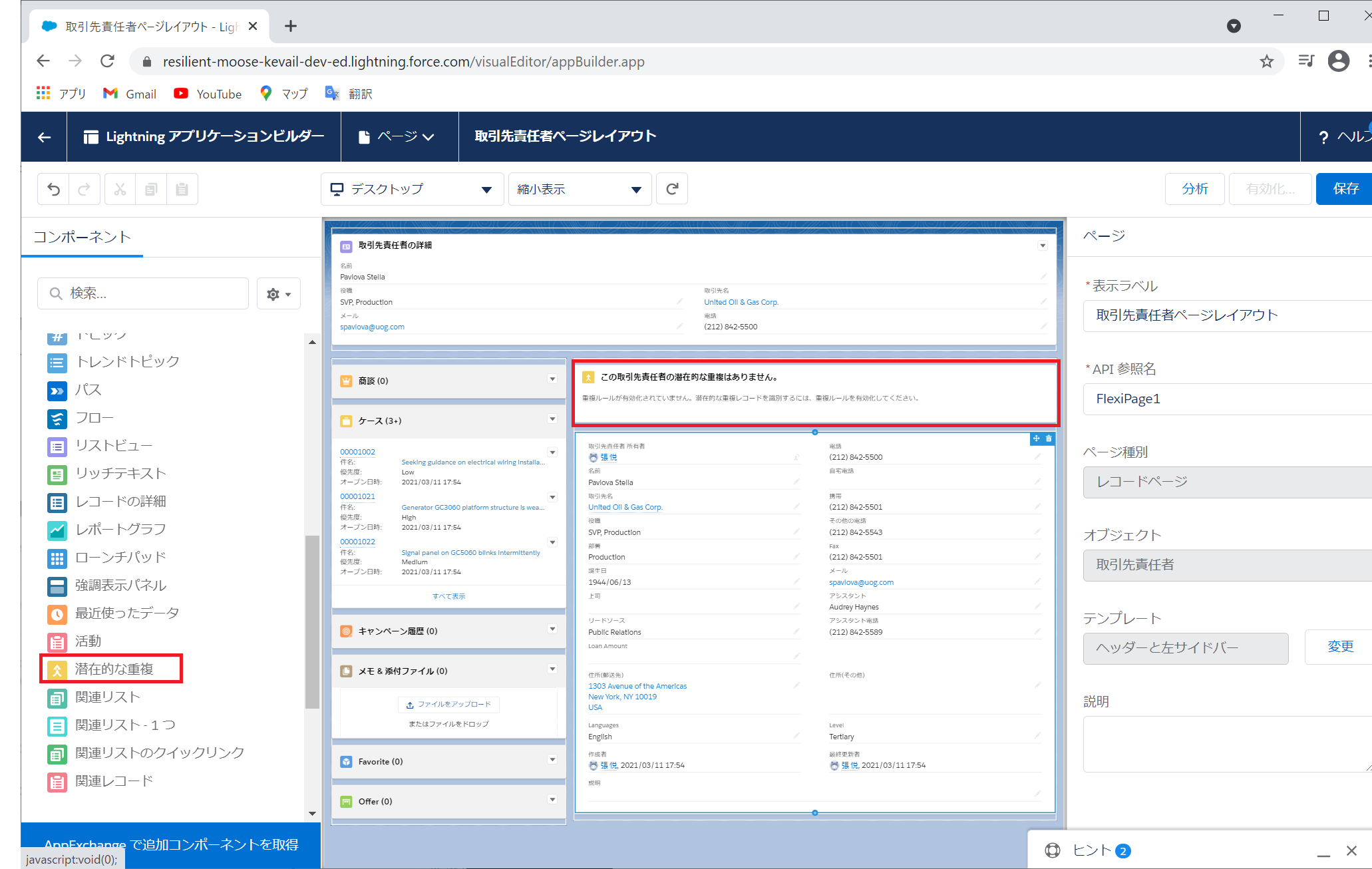Click the delete trash icon on selected component
The image size is (1372, 869).
tap(1049, 438)
